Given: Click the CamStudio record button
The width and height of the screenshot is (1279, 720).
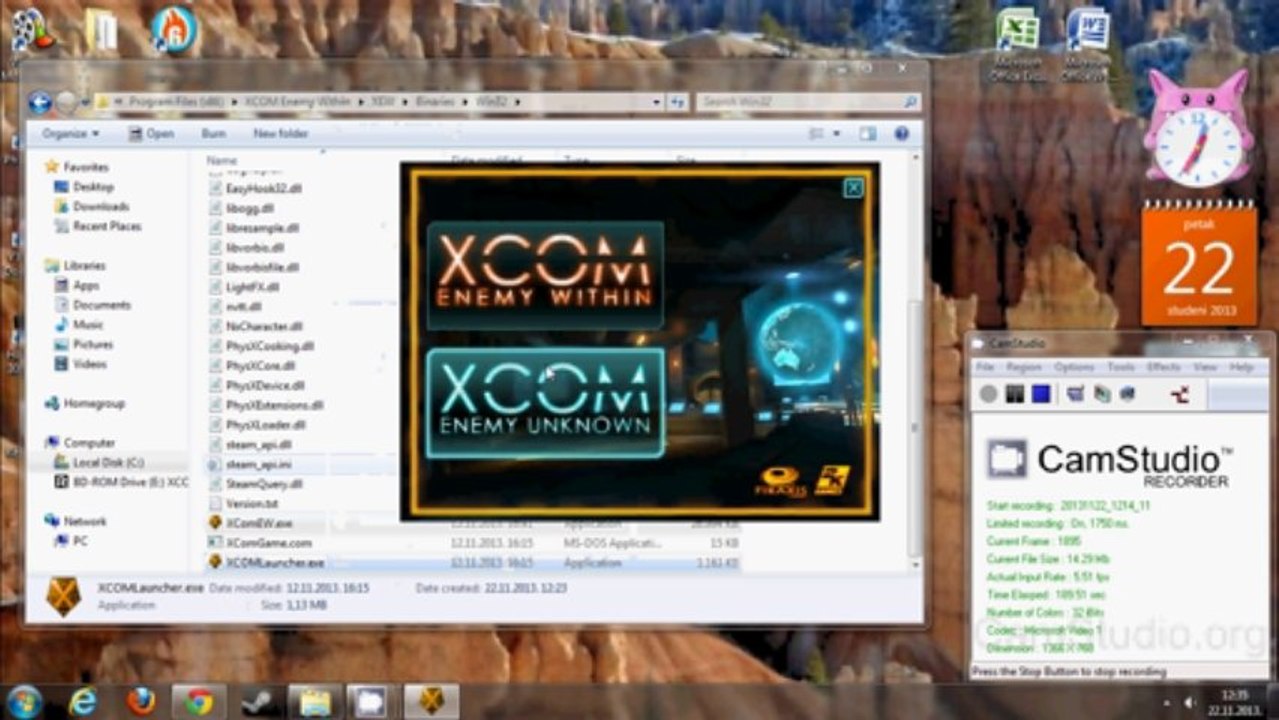Looking at the screenshot, I should (989, 394).
